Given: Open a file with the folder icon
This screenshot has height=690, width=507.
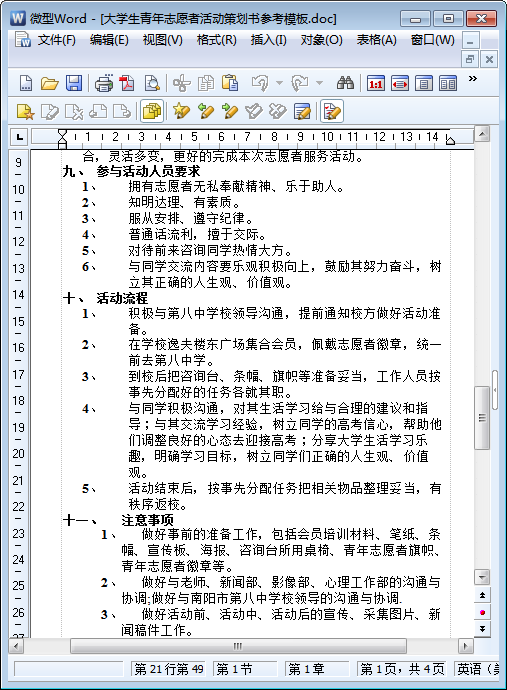Looking at the screenshot, I should tap(49, 83).
